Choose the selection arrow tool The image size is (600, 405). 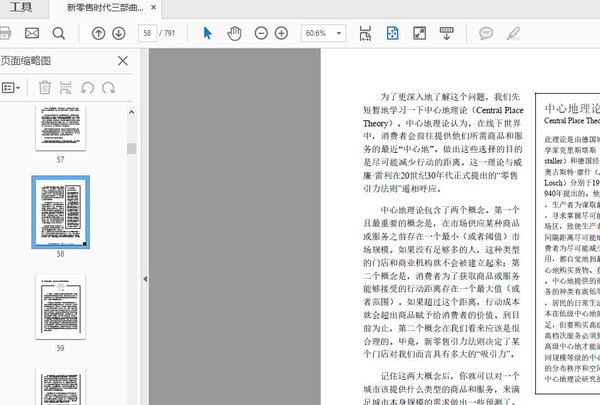[x=207, y=33]
